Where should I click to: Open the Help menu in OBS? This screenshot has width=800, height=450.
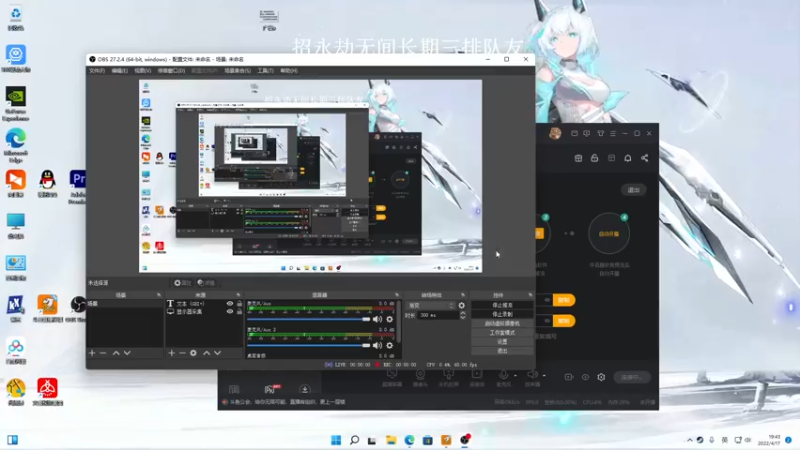click(x=289, y=71)
